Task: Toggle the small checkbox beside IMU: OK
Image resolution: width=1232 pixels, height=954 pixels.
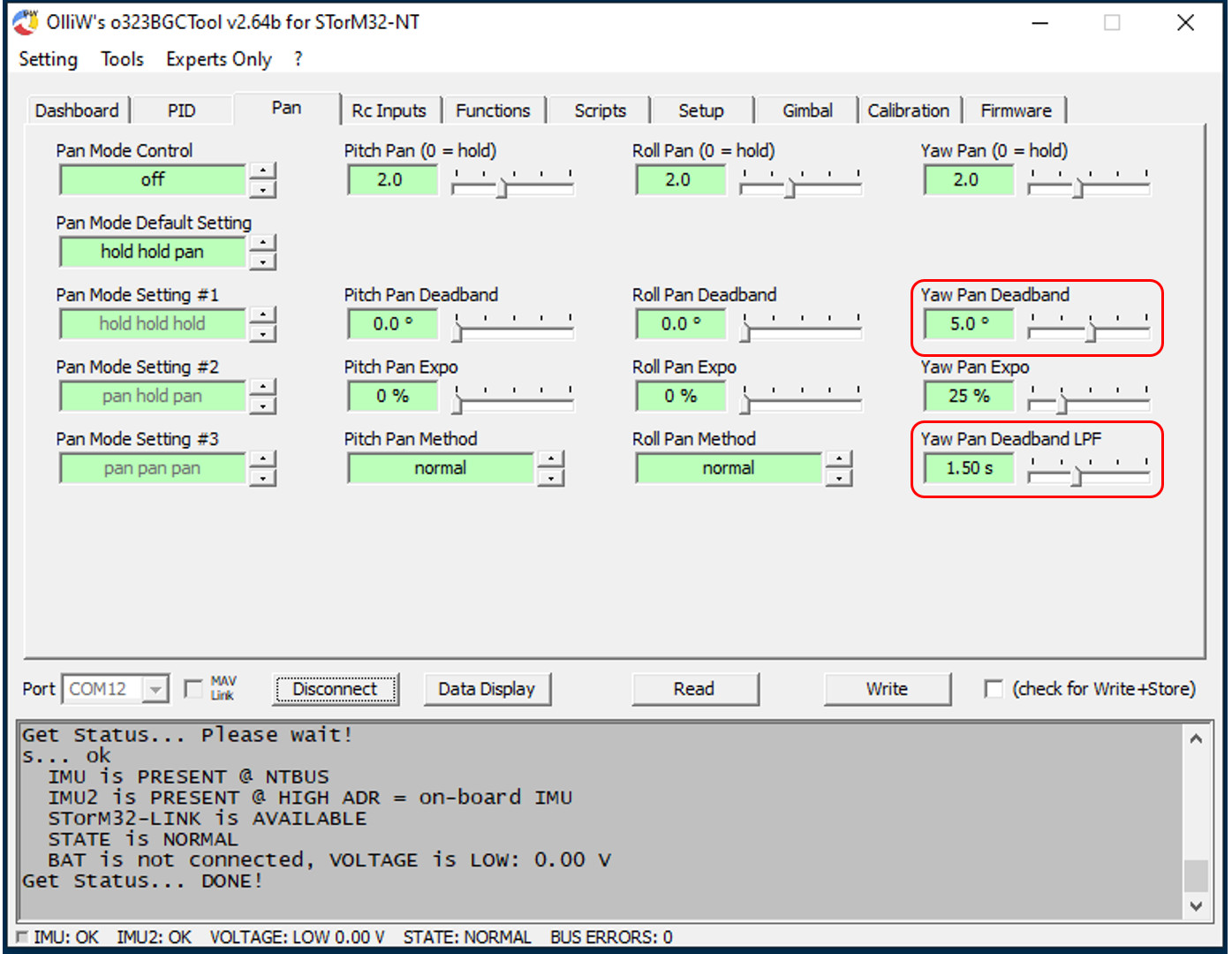Action: 22,937
